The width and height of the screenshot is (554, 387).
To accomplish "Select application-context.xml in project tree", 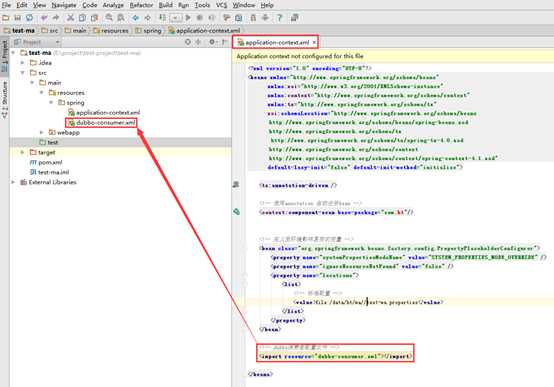I will click(104, 112).
